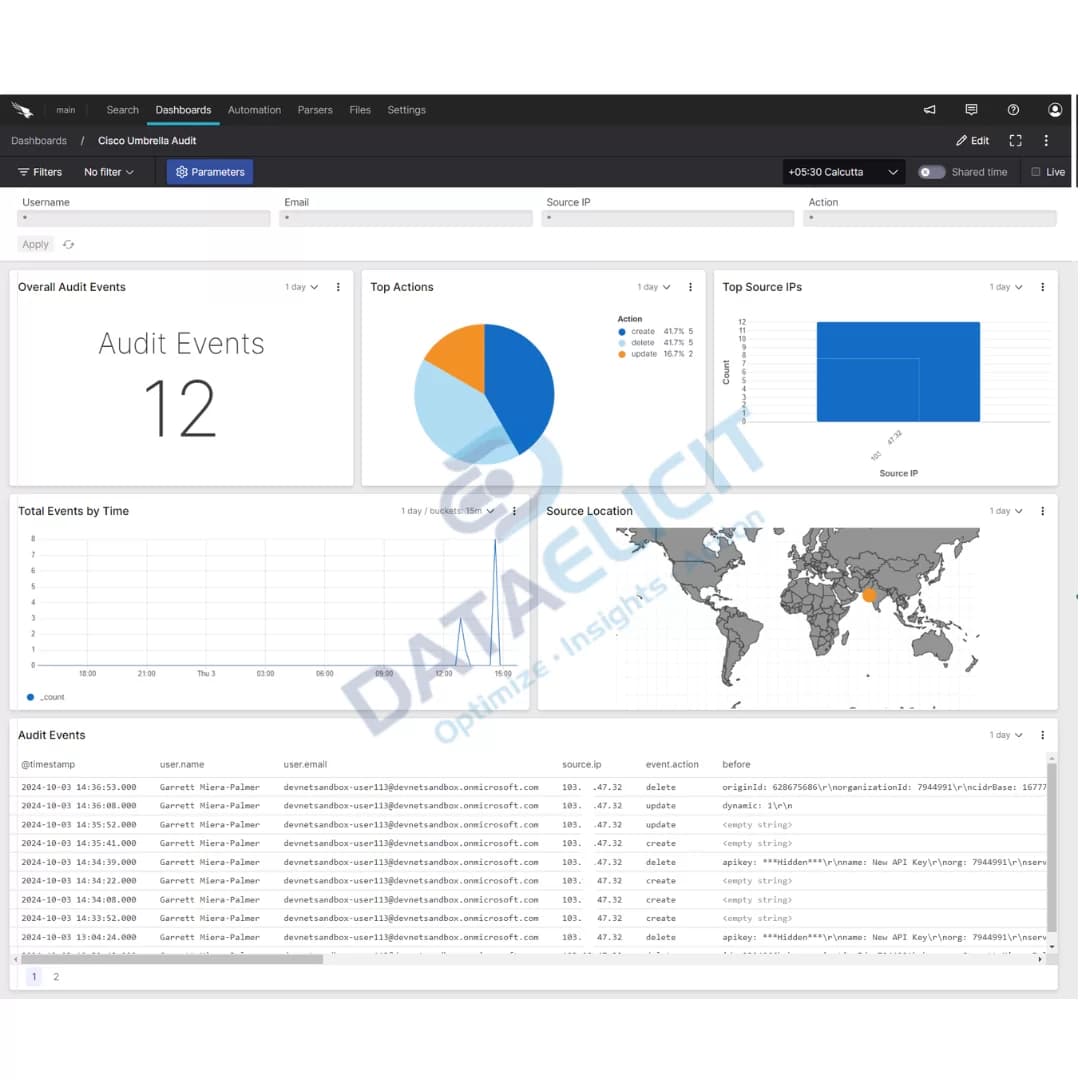Click the announcements megaphone icon

tap(928, 109)
